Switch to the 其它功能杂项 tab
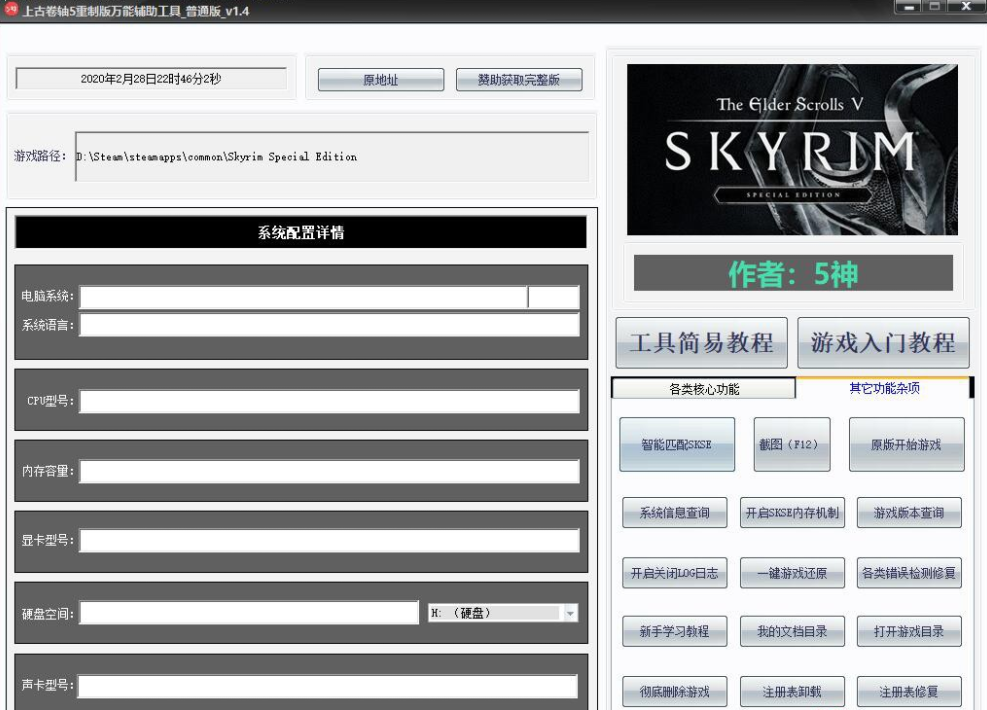 (x=884, y=388)
